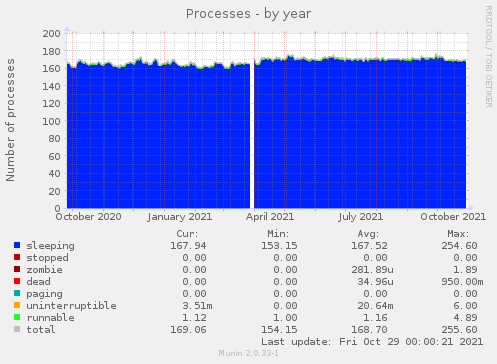Click the blue sleeping legend swatch
497x364 pixels.
point(17,245)
